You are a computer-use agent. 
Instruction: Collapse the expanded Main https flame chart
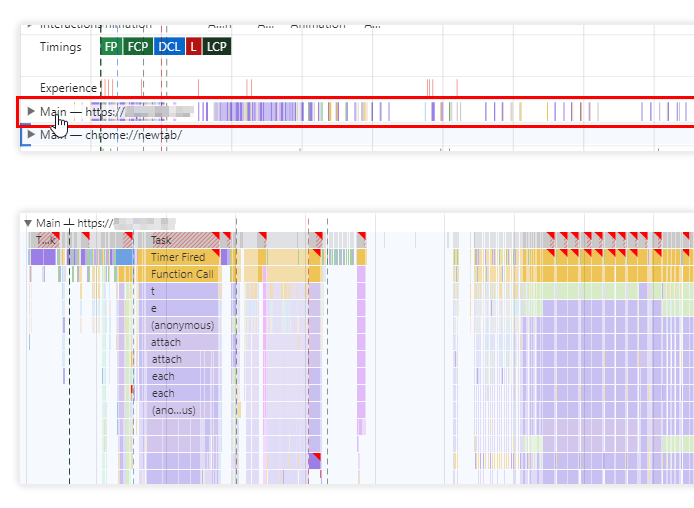click(x=28, y=223)
